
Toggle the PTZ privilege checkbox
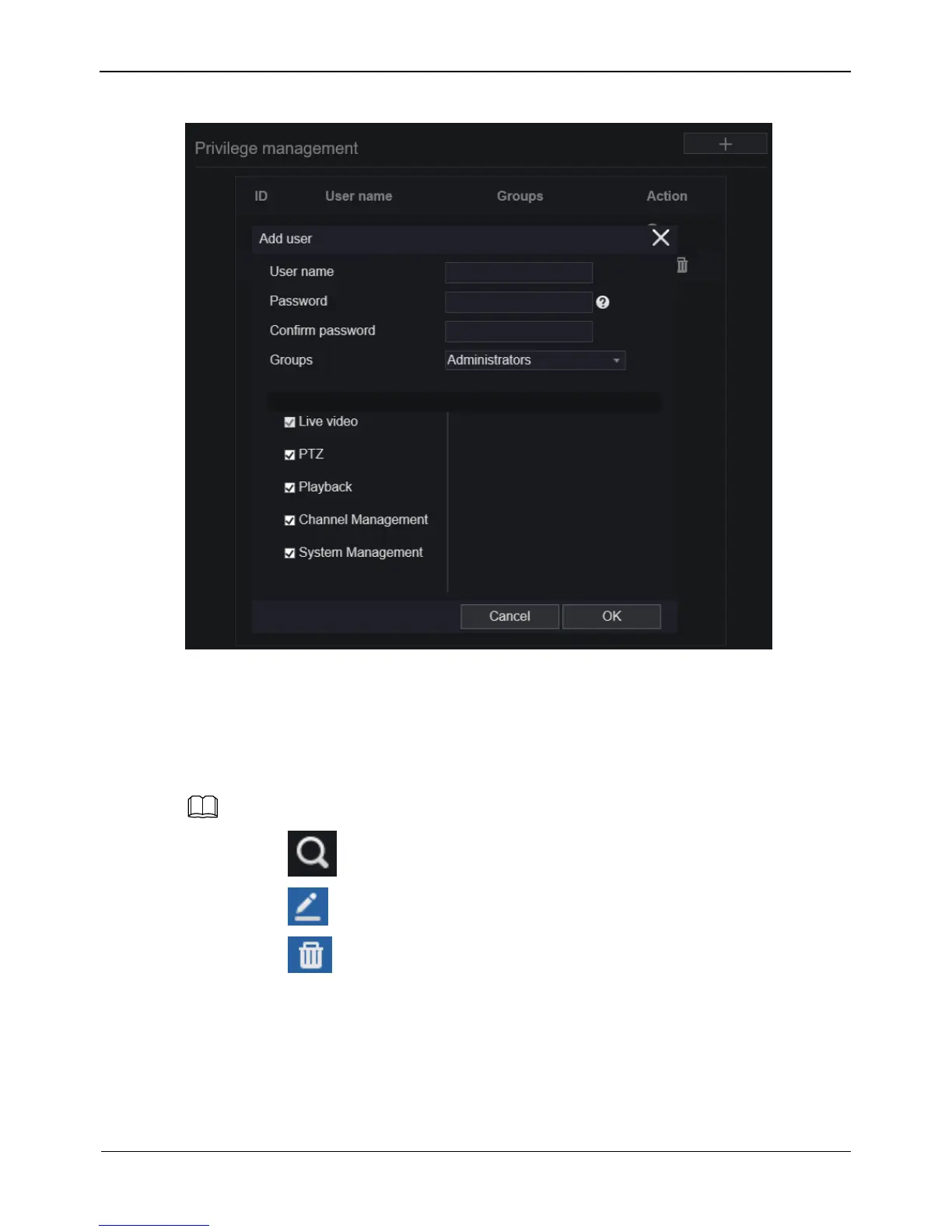289,455
